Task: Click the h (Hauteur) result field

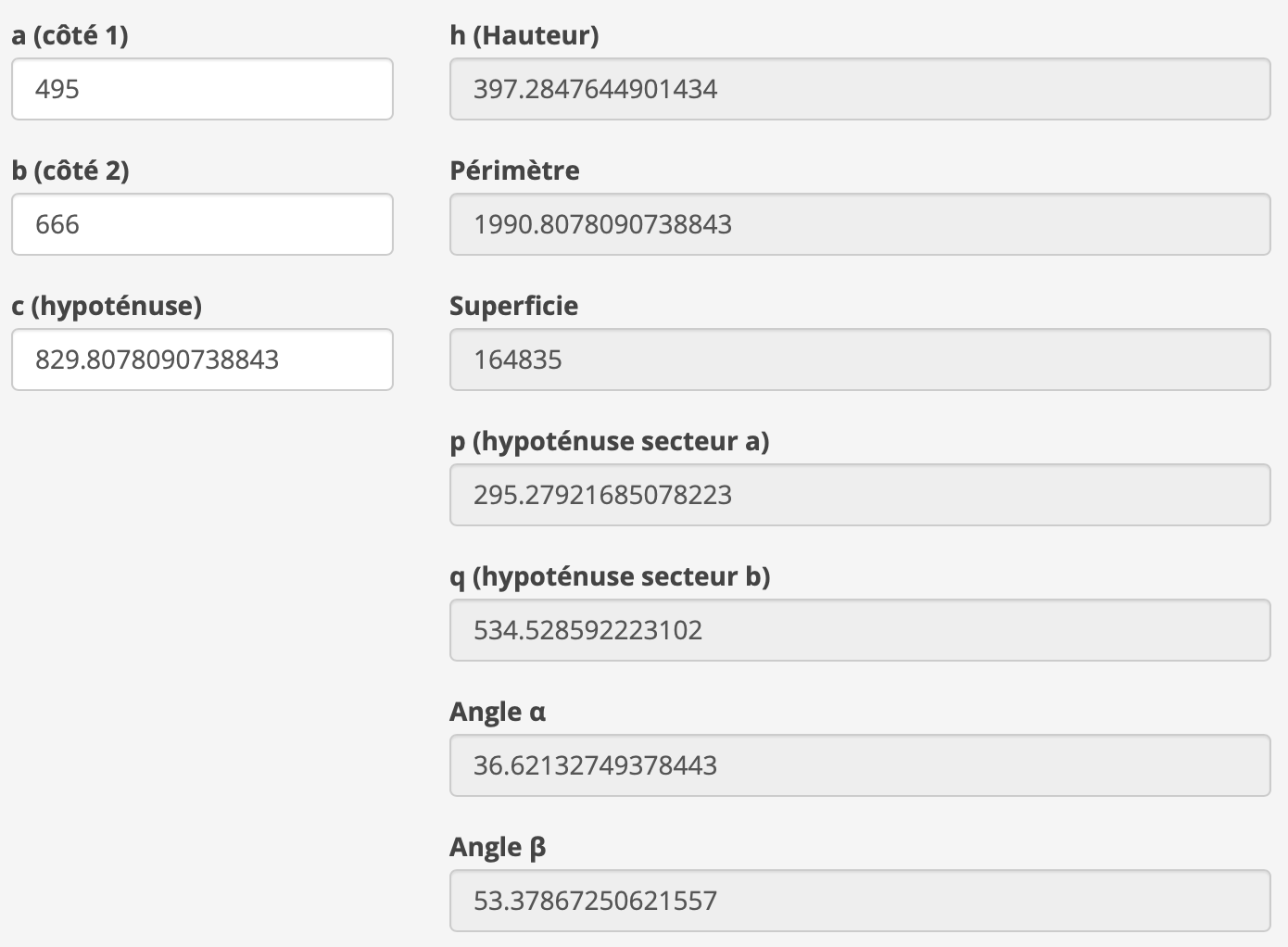Action: point(860,89)
